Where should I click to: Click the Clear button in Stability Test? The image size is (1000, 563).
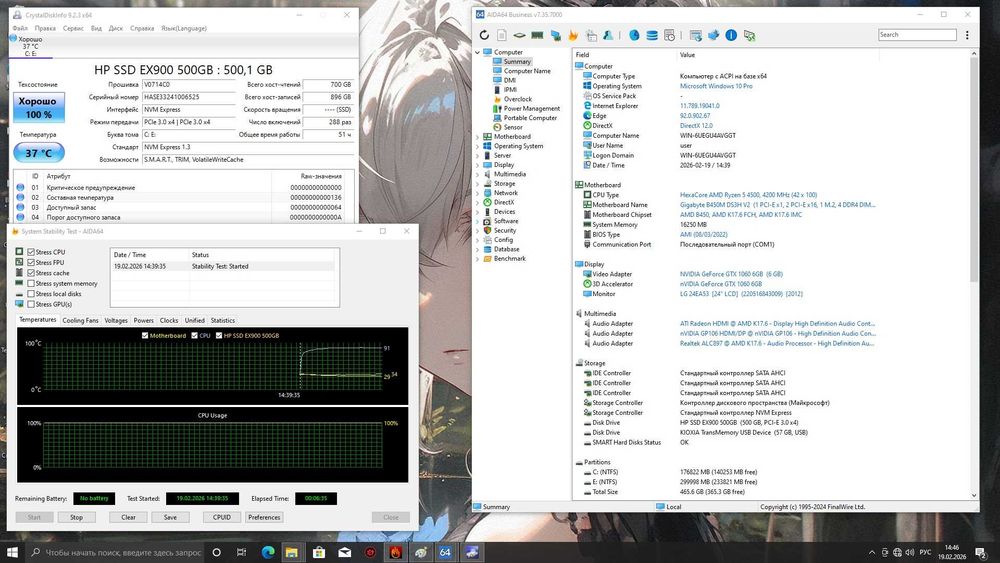(128, 517)
